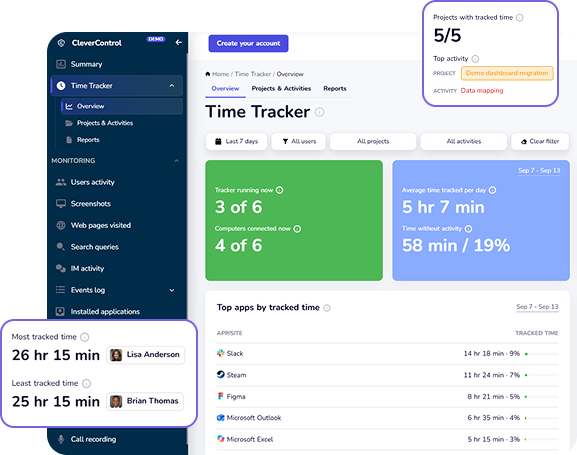This screenshot has height=455, width=577.
Task: Click Sep 7 - Sep 13 link in blue card
Action: coord(539,171)
